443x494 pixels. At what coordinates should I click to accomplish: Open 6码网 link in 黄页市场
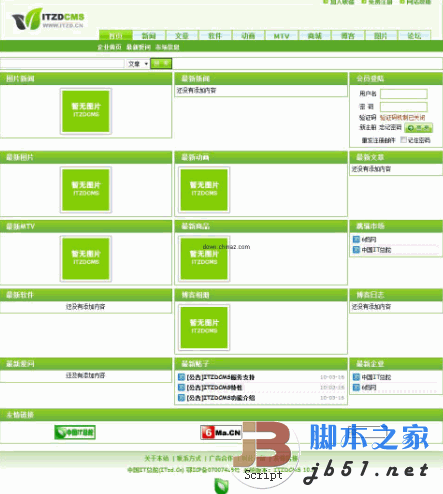(369, 239)
